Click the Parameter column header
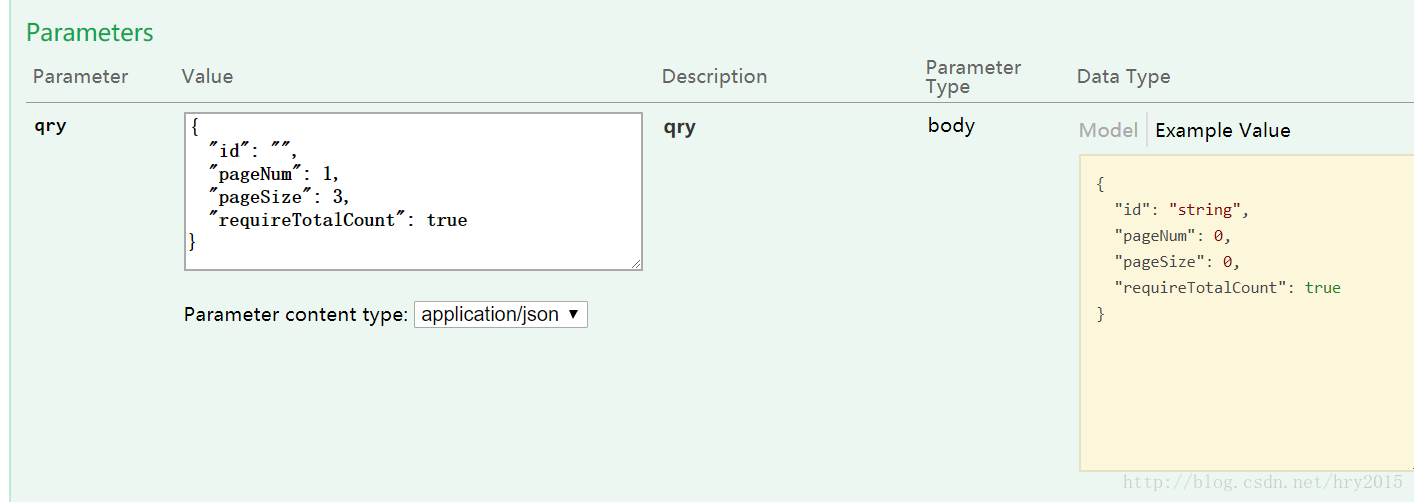This screenshot has width=1414, height=502. (x=80, y=76)
